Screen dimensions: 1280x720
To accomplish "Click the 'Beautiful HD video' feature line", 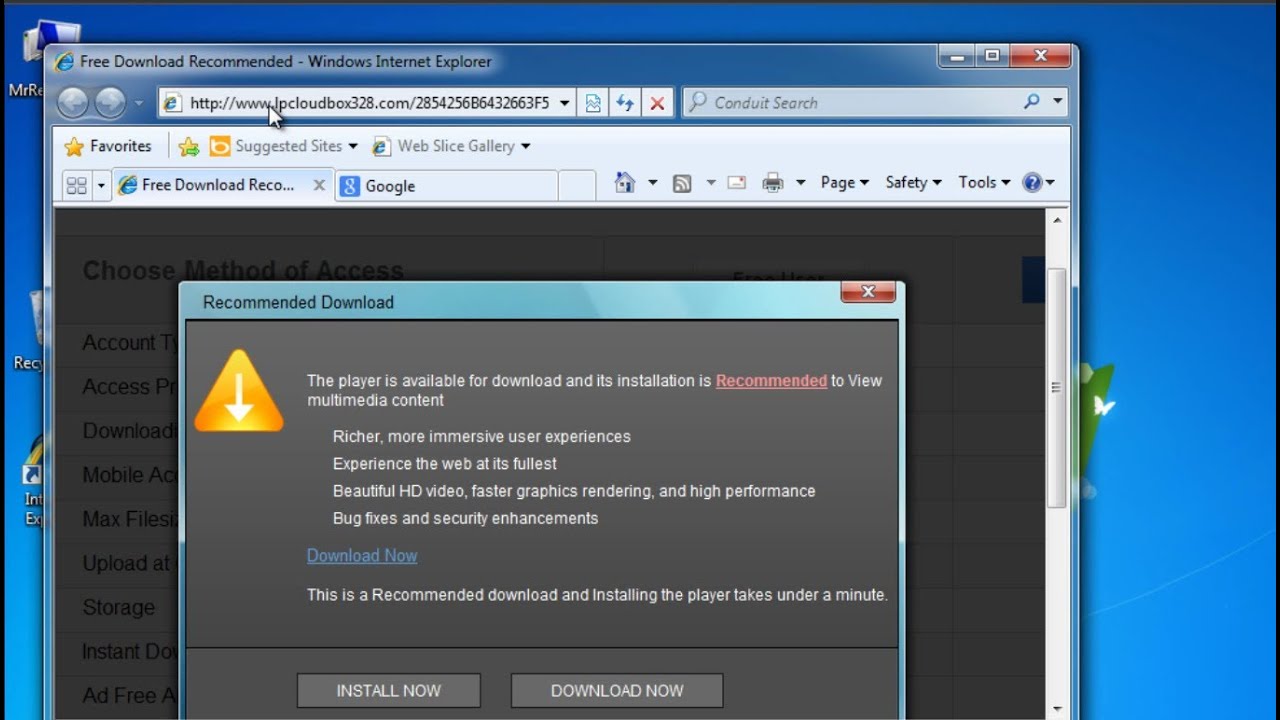I will tap(574, 491).
